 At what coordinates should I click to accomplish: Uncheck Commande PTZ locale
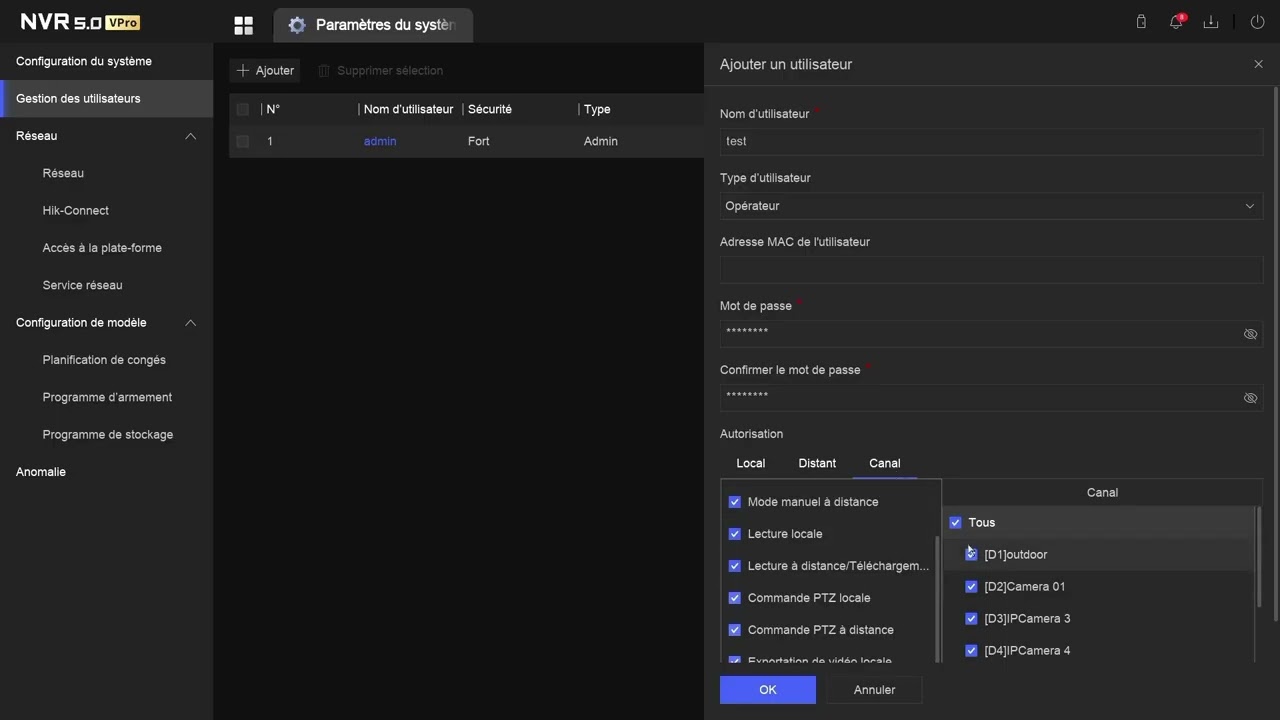coord(735,598)
